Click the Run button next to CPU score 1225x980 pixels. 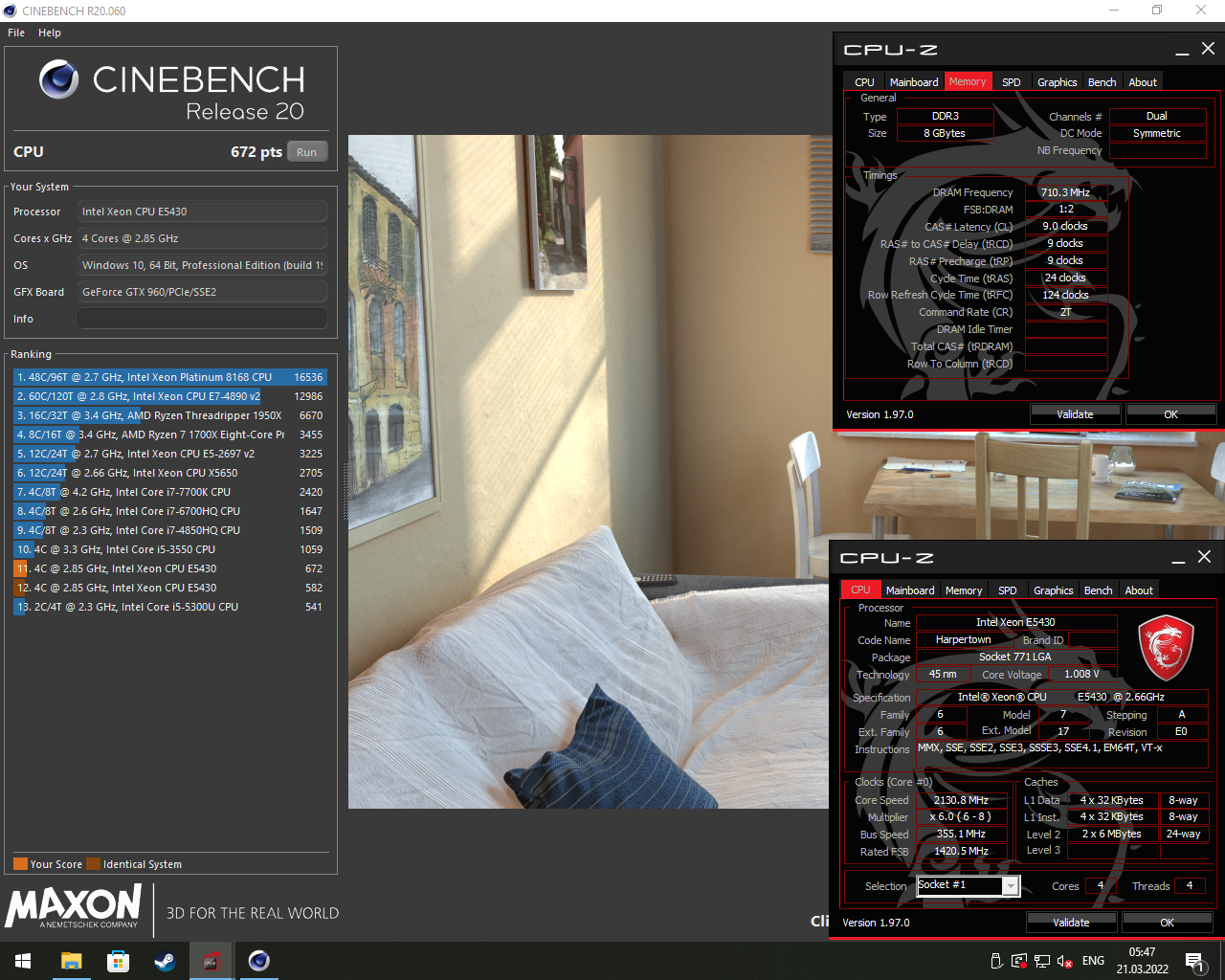pyautogui.click(x=306, y=151)
